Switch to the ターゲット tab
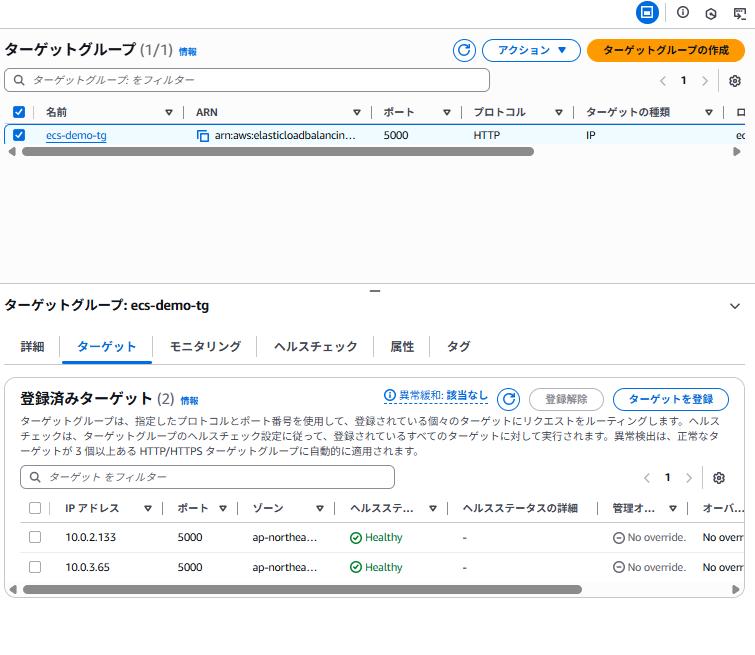 coord(106,347)
